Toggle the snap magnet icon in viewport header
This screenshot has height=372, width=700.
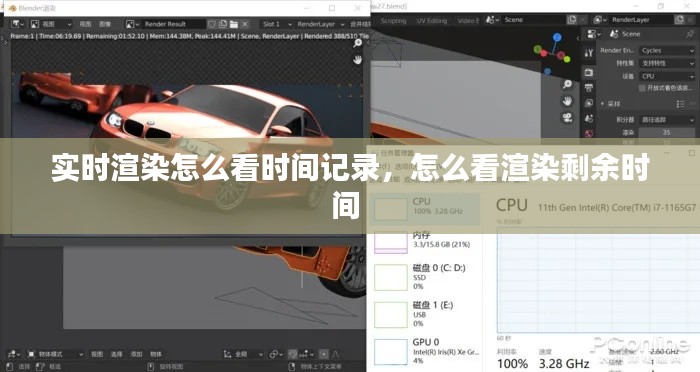[x=292, y=354]
